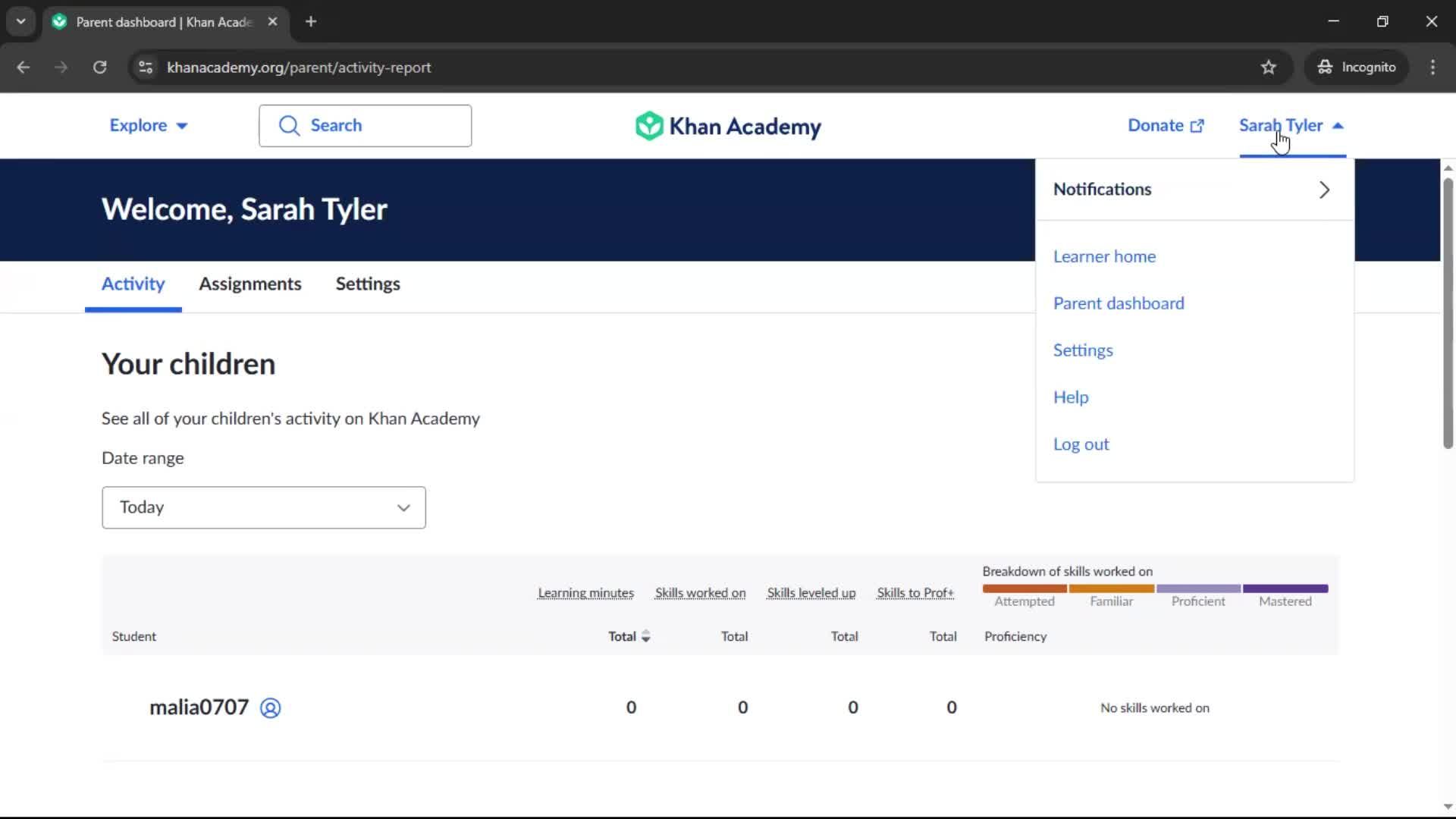Expand Notifications with the chevron arrow
This screenshot has width=1456, height=819.
(x=1324, y=190)
